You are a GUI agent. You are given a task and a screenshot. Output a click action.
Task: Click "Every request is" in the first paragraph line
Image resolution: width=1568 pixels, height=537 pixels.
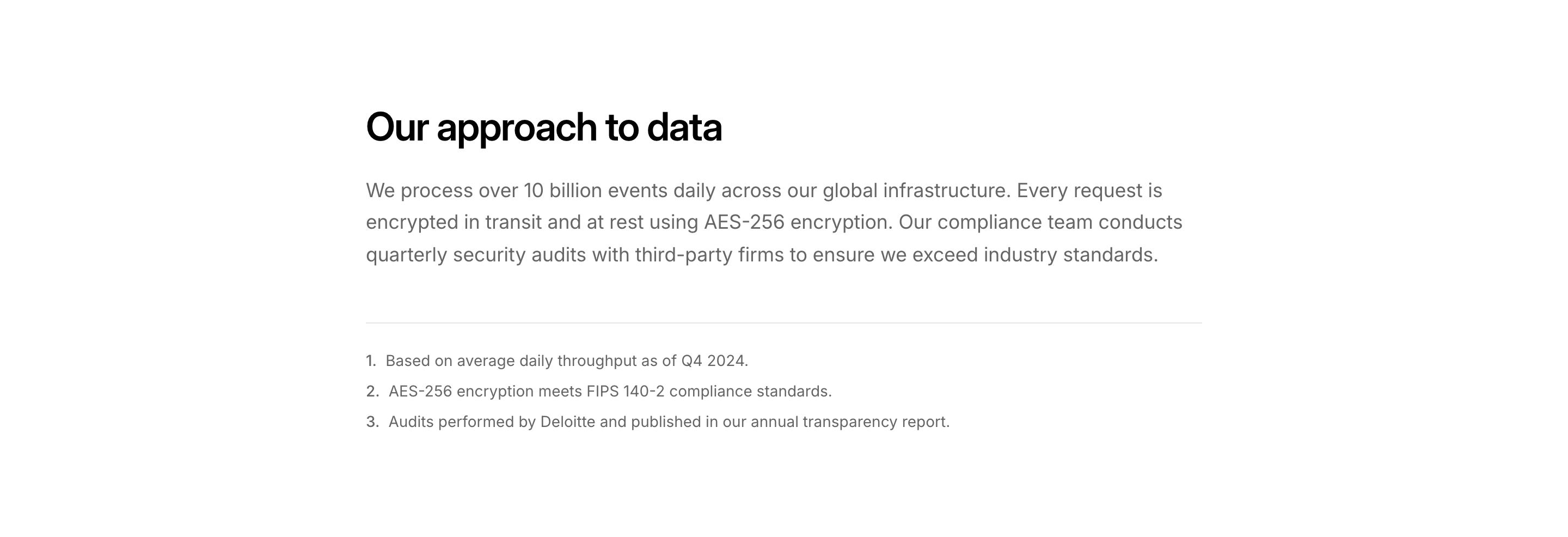click(1089, 191)
